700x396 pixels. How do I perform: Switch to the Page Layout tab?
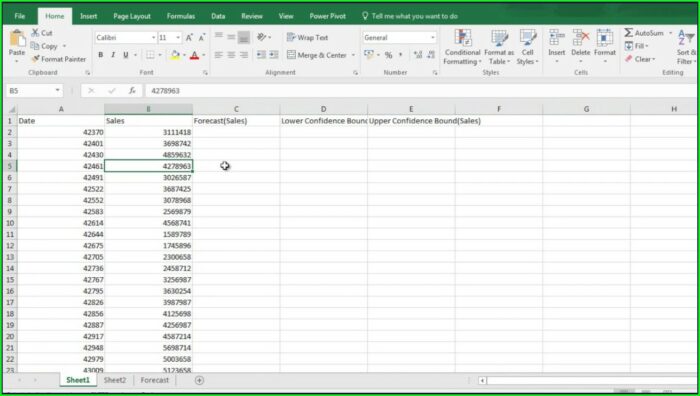[132, 16]
